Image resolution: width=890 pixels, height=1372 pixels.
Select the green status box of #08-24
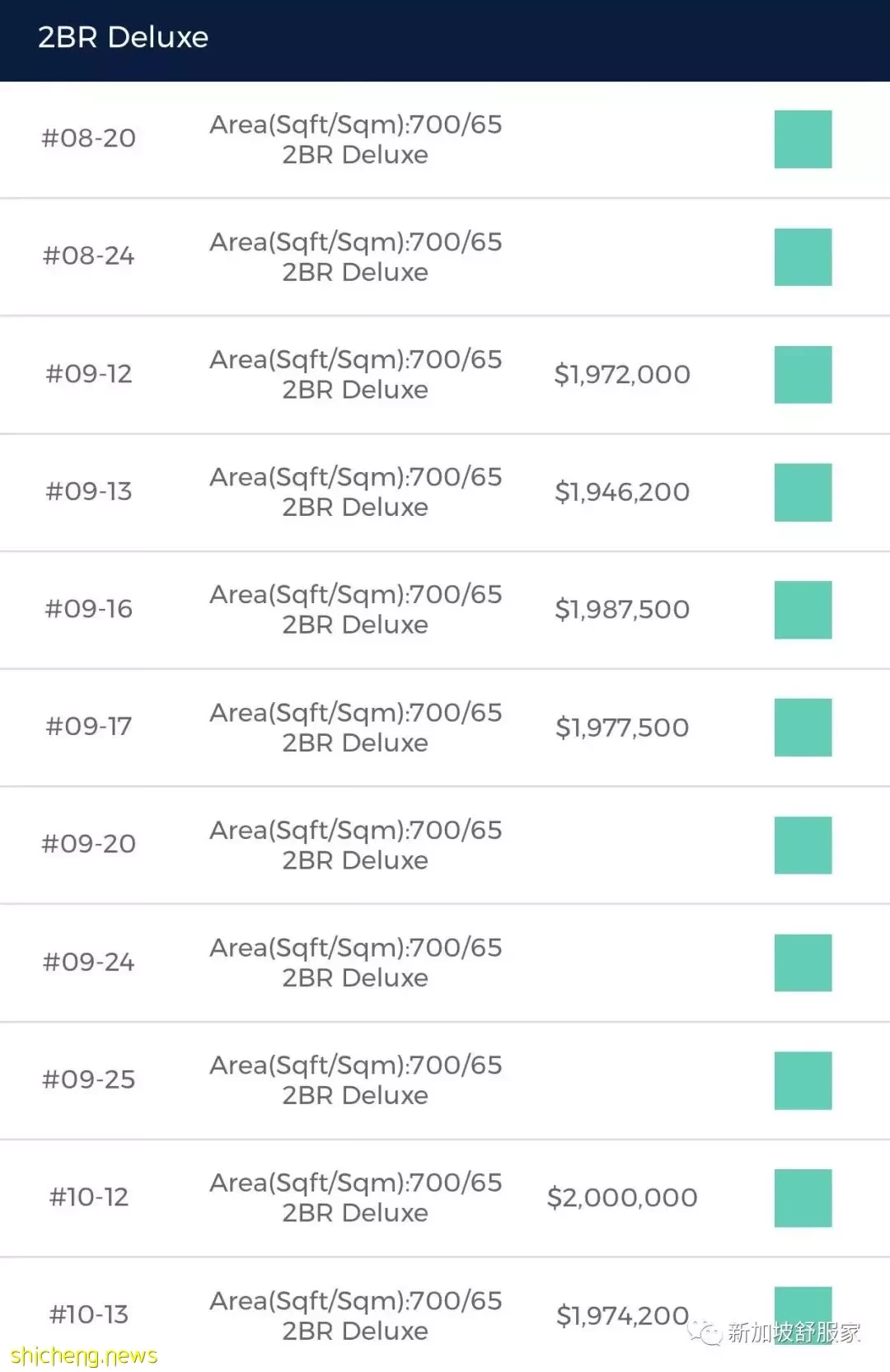pyautogui.click(x=803, y=257)
